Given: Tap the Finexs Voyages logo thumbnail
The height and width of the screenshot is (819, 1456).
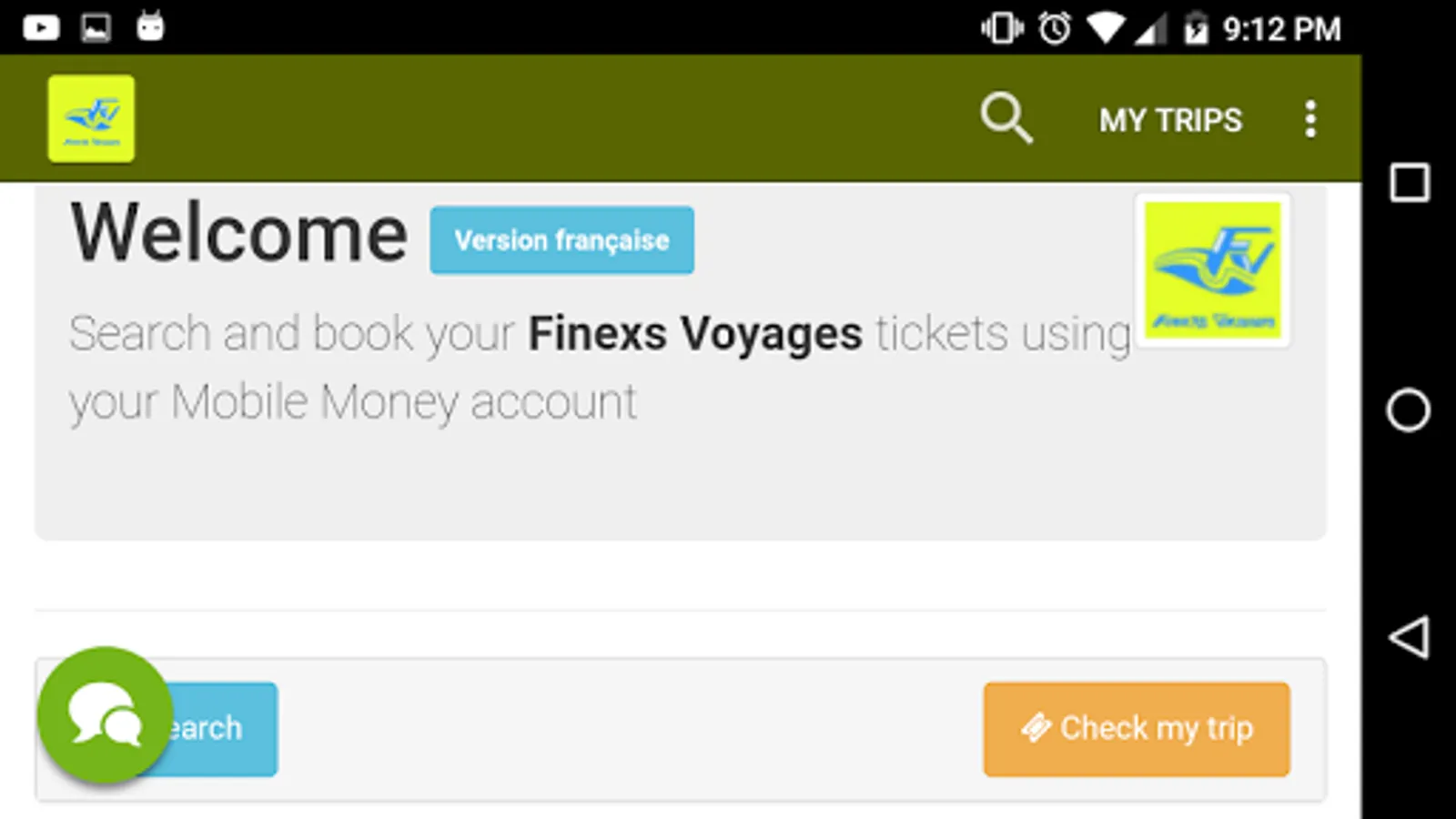Looking at the screenshot, I should [x=1212, y=270].
